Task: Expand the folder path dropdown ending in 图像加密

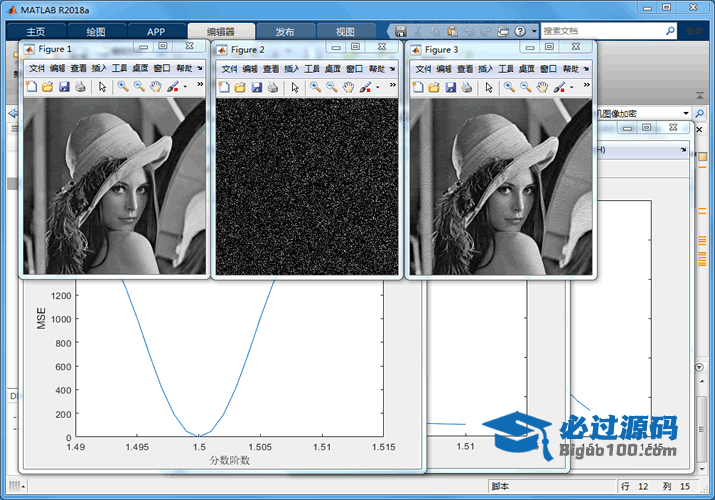Action: 686,113
